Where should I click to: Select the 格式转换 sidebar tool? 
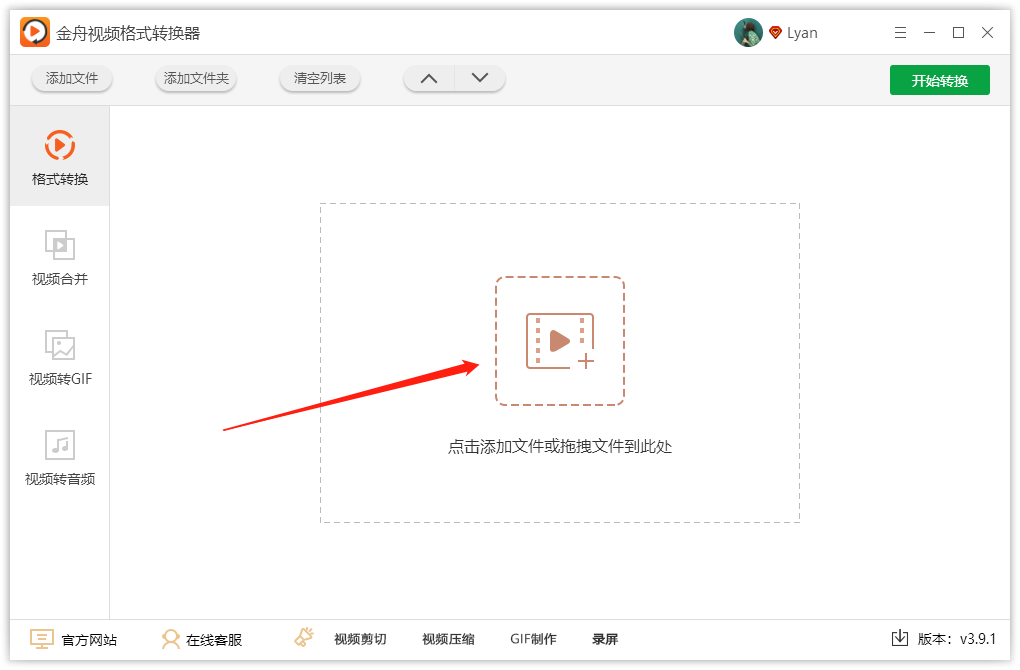(x=60, y=157)
